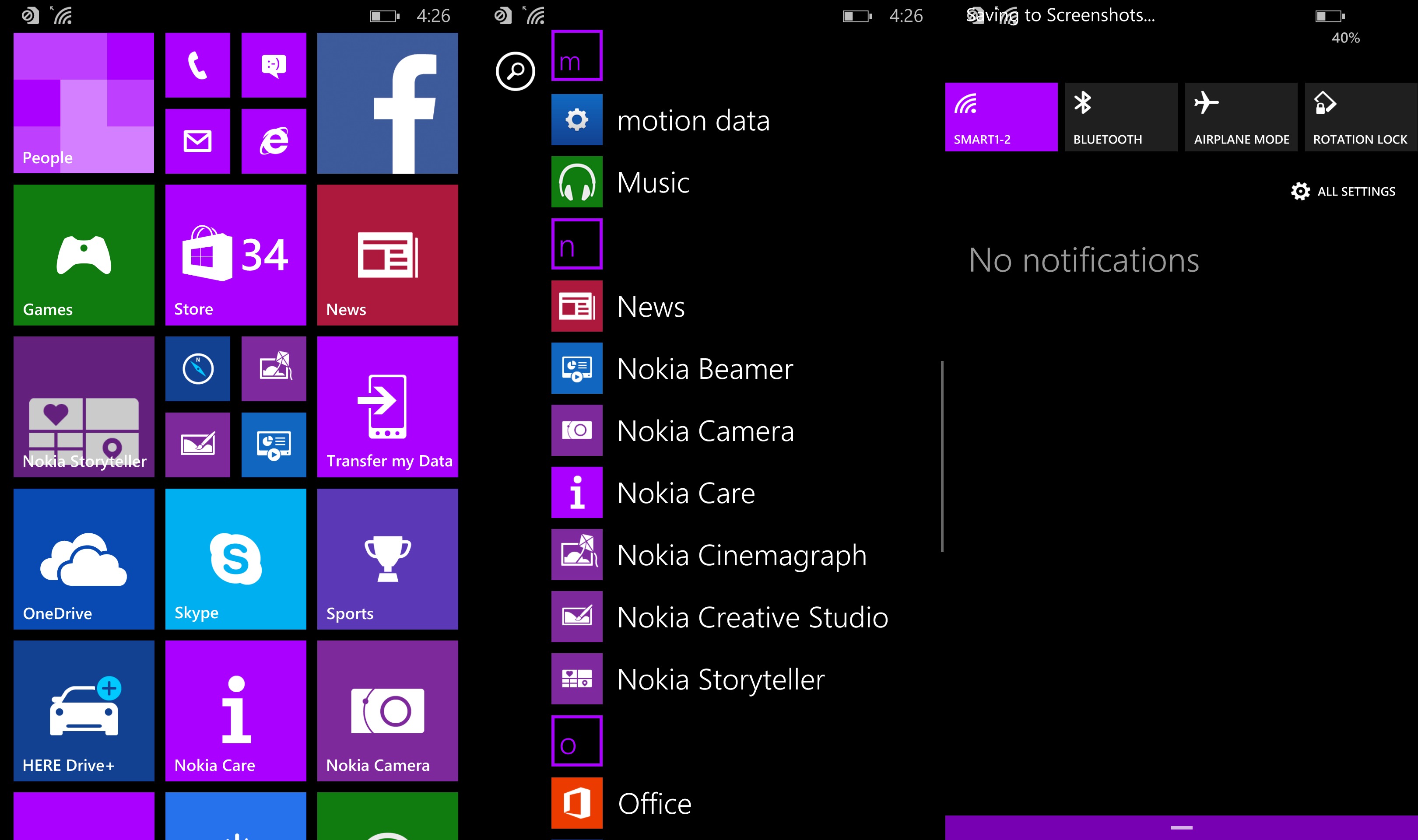Tap the search icon in app list
The image size is (1418, 840).
pos(515,71)
